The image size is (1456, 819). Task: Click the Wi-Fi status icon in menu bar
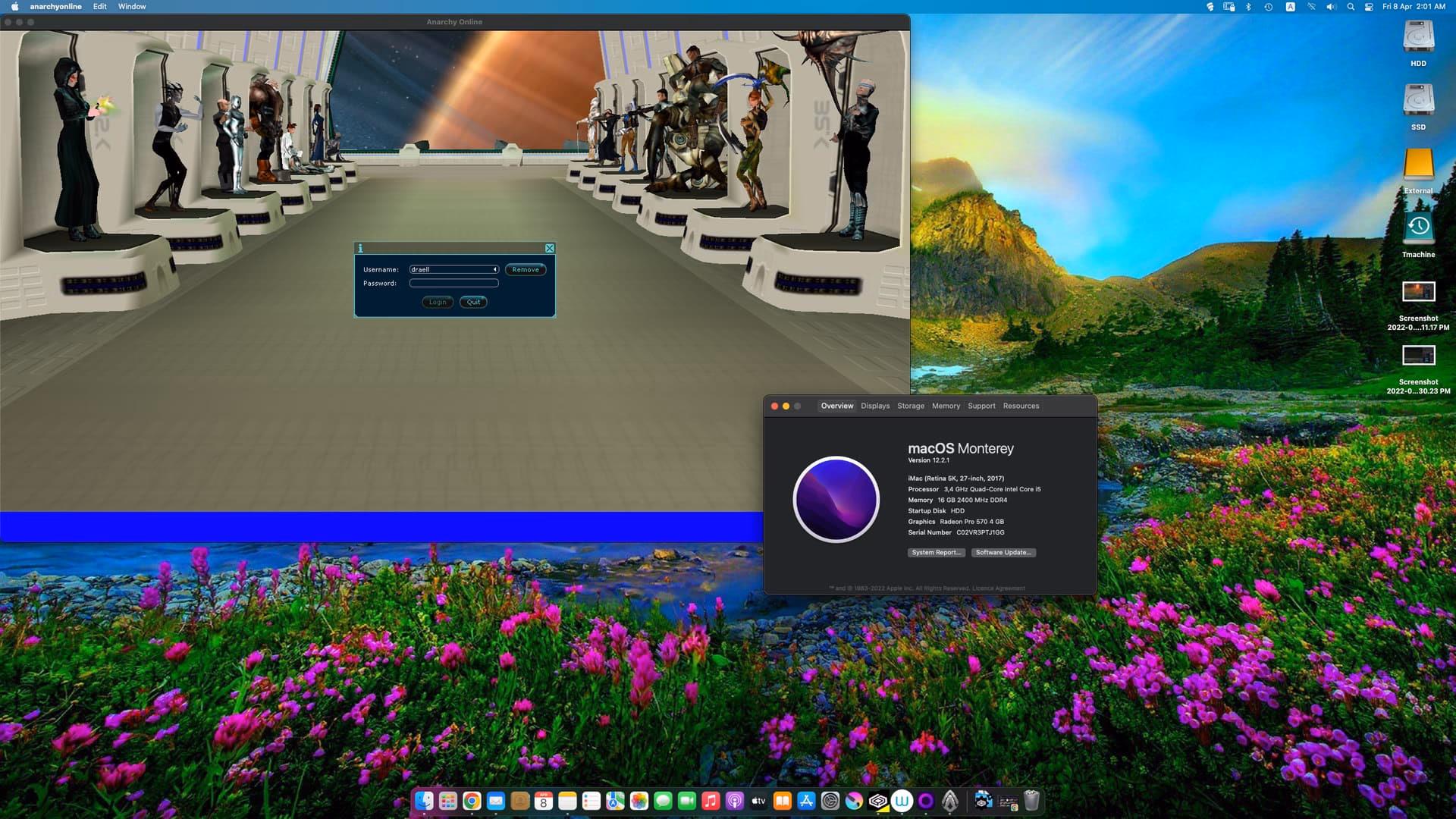(x=1310, y=7)
